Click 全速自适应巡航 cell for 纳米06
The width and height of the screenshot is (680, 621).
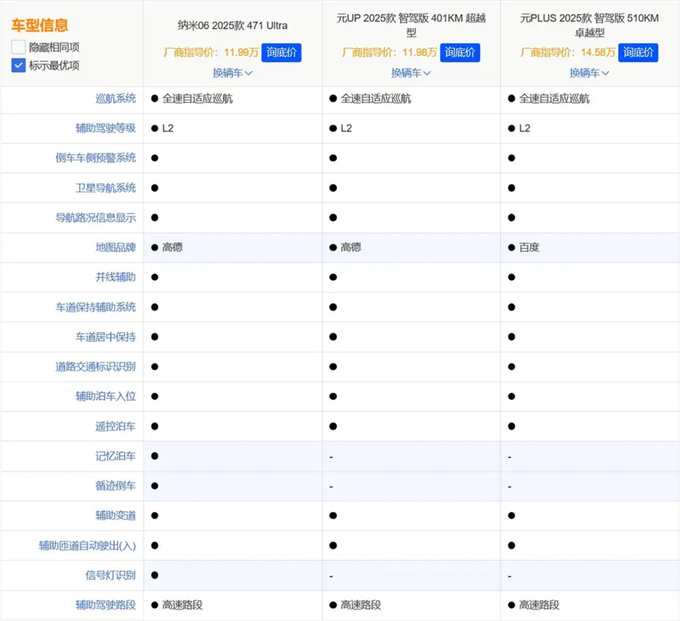click(x=197, y=98)
